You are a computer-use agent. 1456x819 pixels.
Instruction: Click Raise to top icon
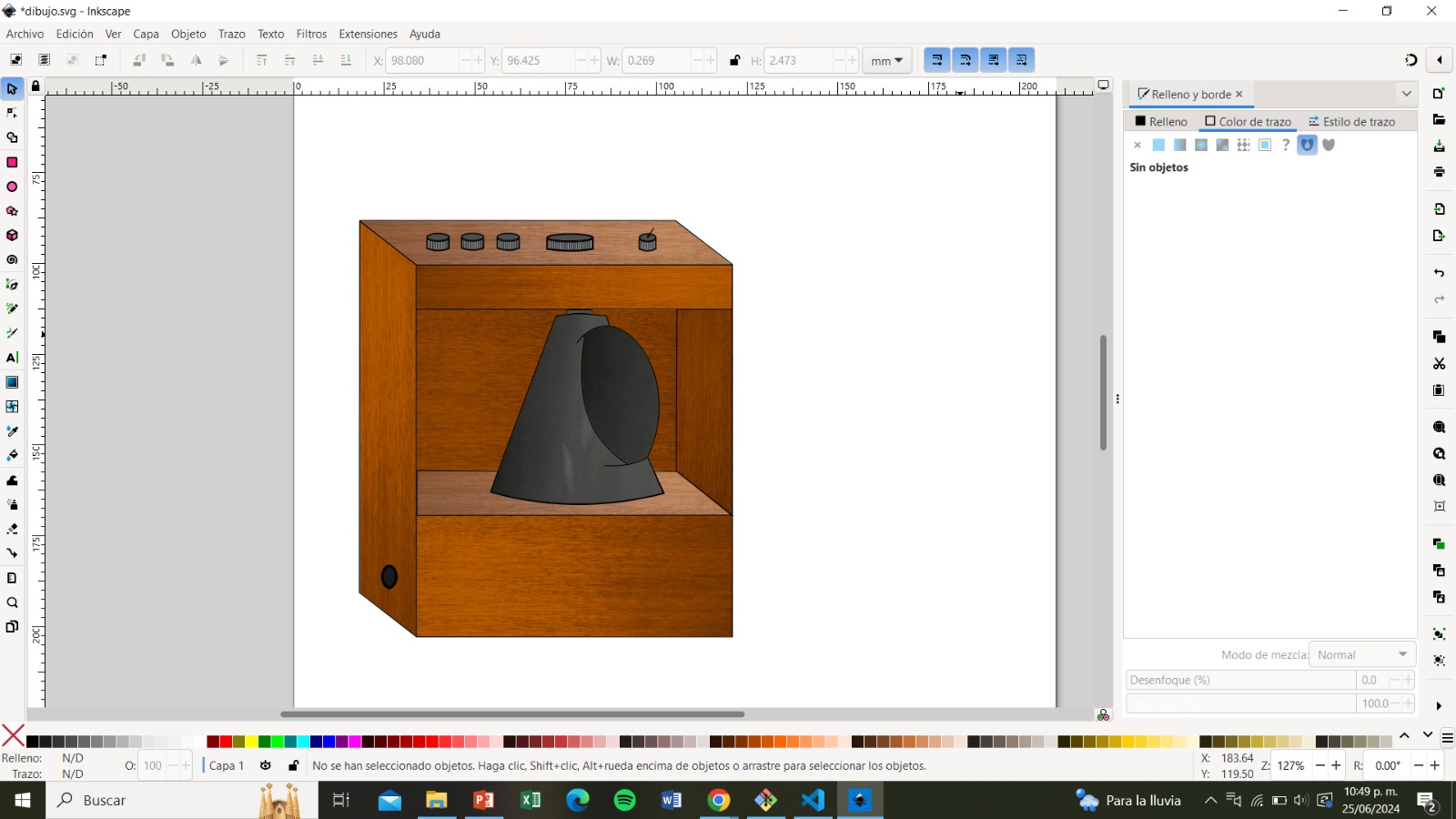point(261,60)
